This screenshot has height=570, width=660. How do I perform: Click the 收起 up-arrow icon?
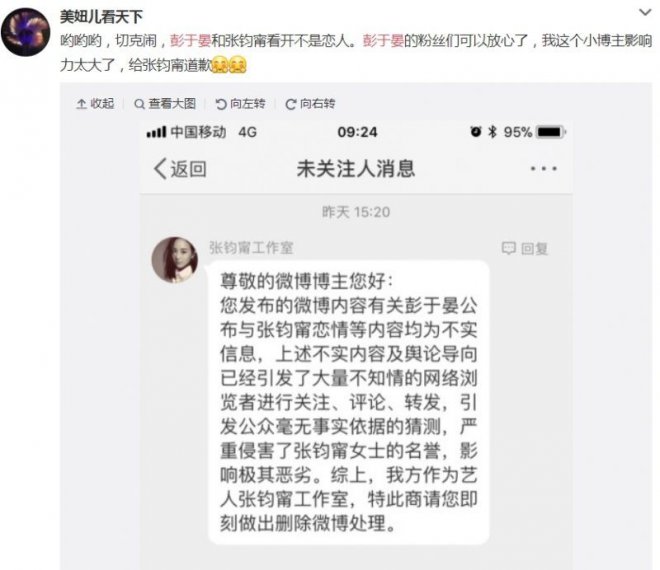click(81, 104)
